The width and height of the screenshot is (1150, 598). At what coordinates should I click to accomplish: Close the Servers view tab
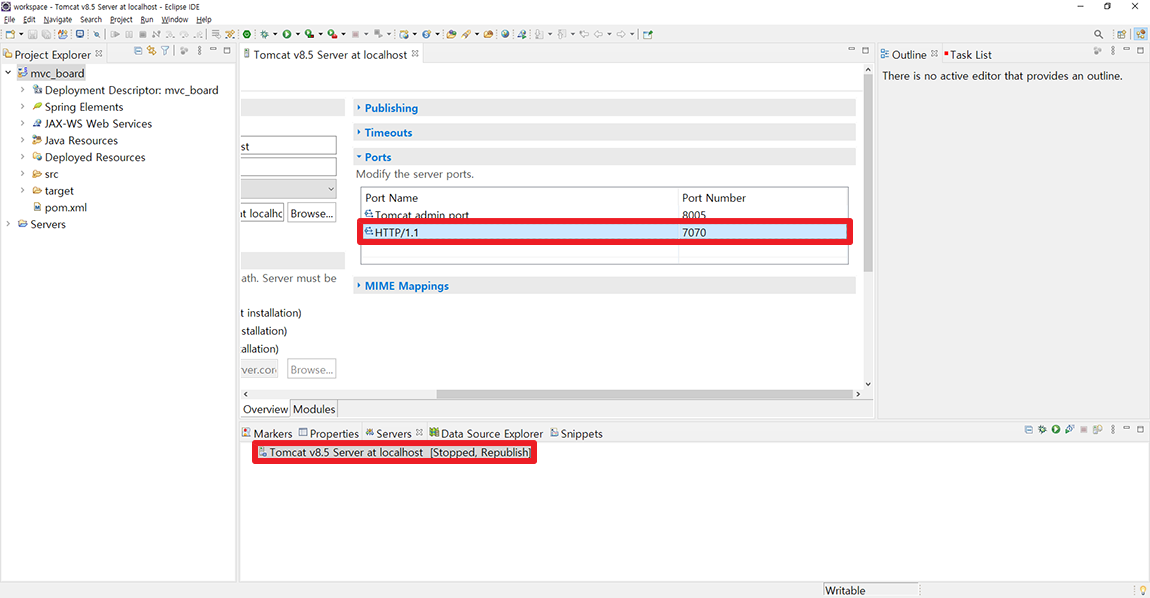(420, 433)
